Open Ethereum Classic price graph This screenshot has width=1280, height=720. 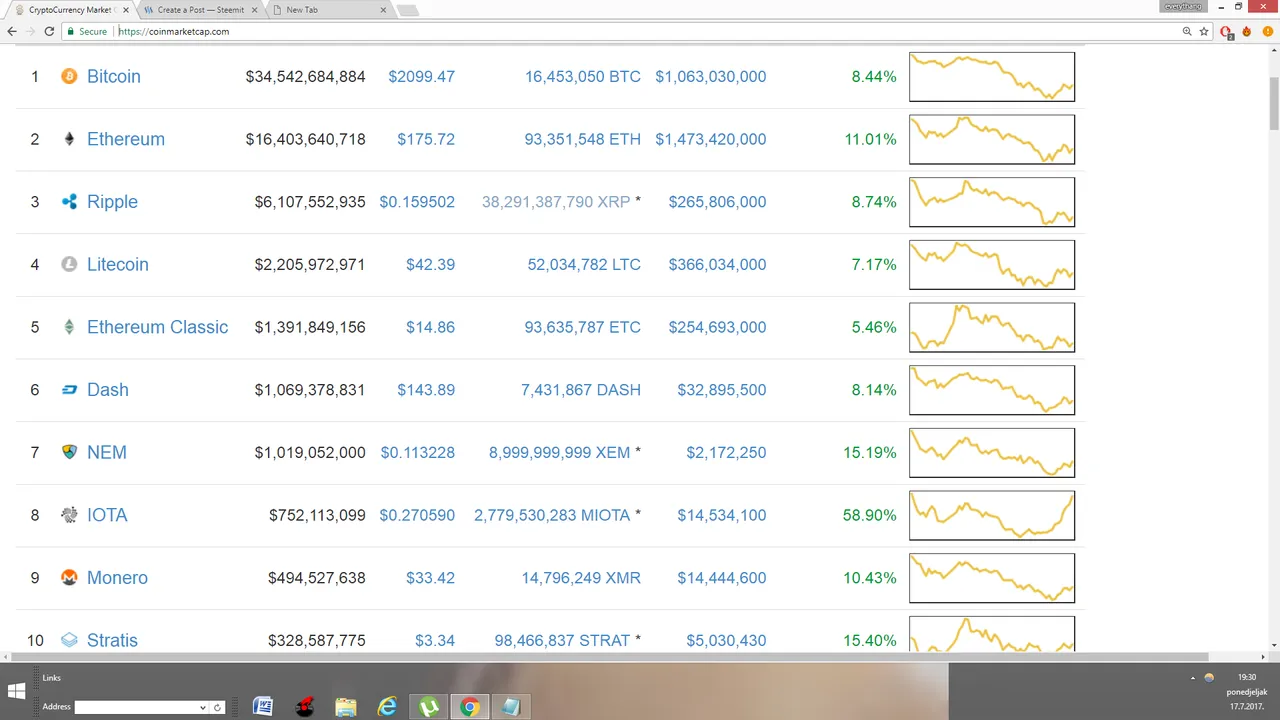[992, 327]
